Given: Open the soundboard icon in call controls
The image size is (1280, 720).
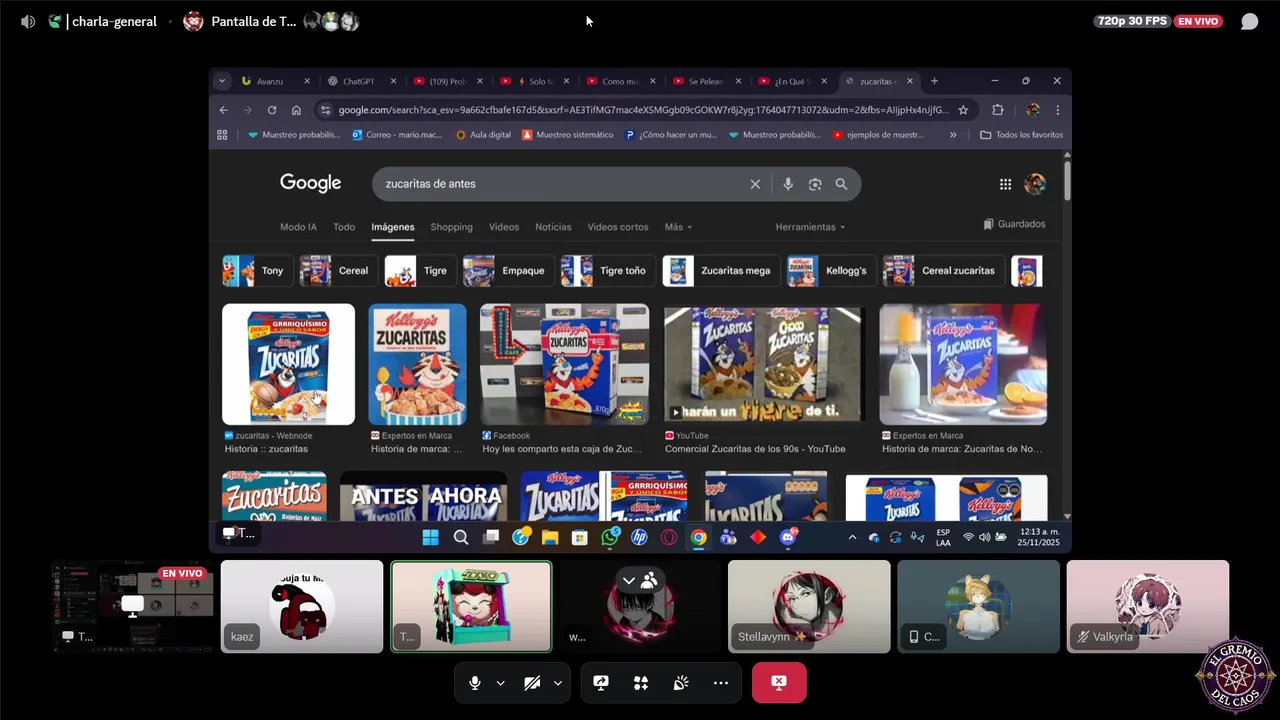Looking at the screenshot, I should click(681, 683).
